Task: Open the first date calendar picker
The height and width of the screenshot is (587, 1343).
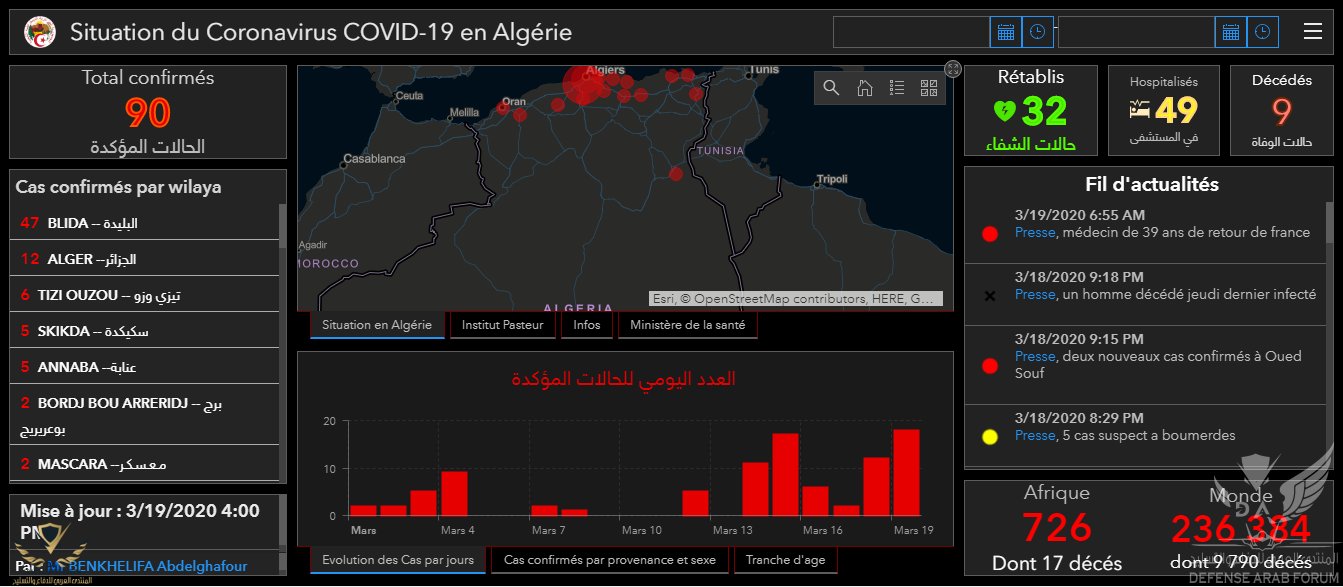Action: 1005,32
